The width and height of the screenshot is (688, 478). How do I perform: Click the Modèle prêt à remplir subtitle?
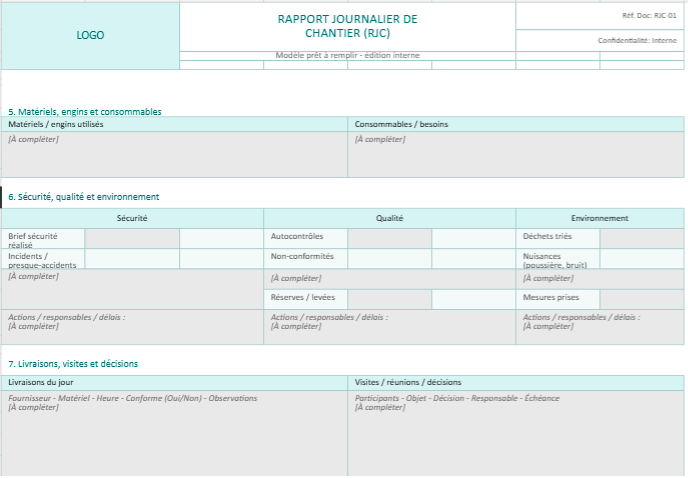347,55
